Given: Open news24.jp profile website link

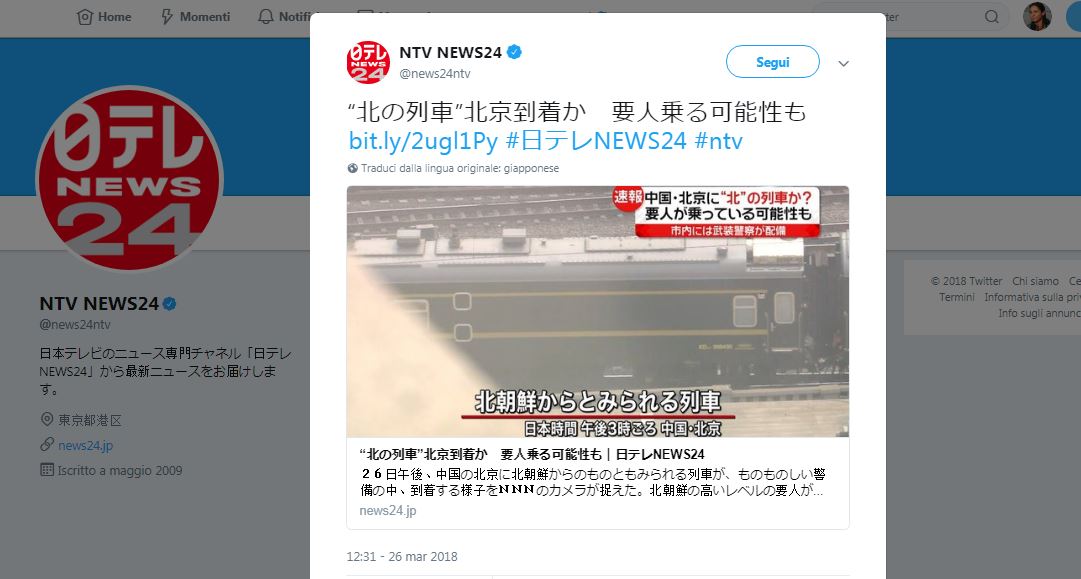Looking at the screenshot, I should 85,445.
